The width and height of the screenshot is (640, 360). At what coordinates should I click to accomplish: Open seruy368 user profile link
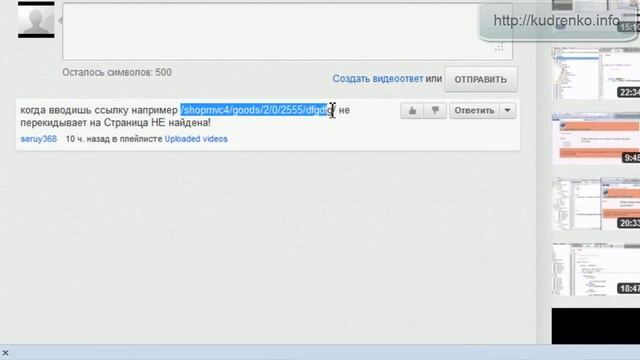pos(39,139)
